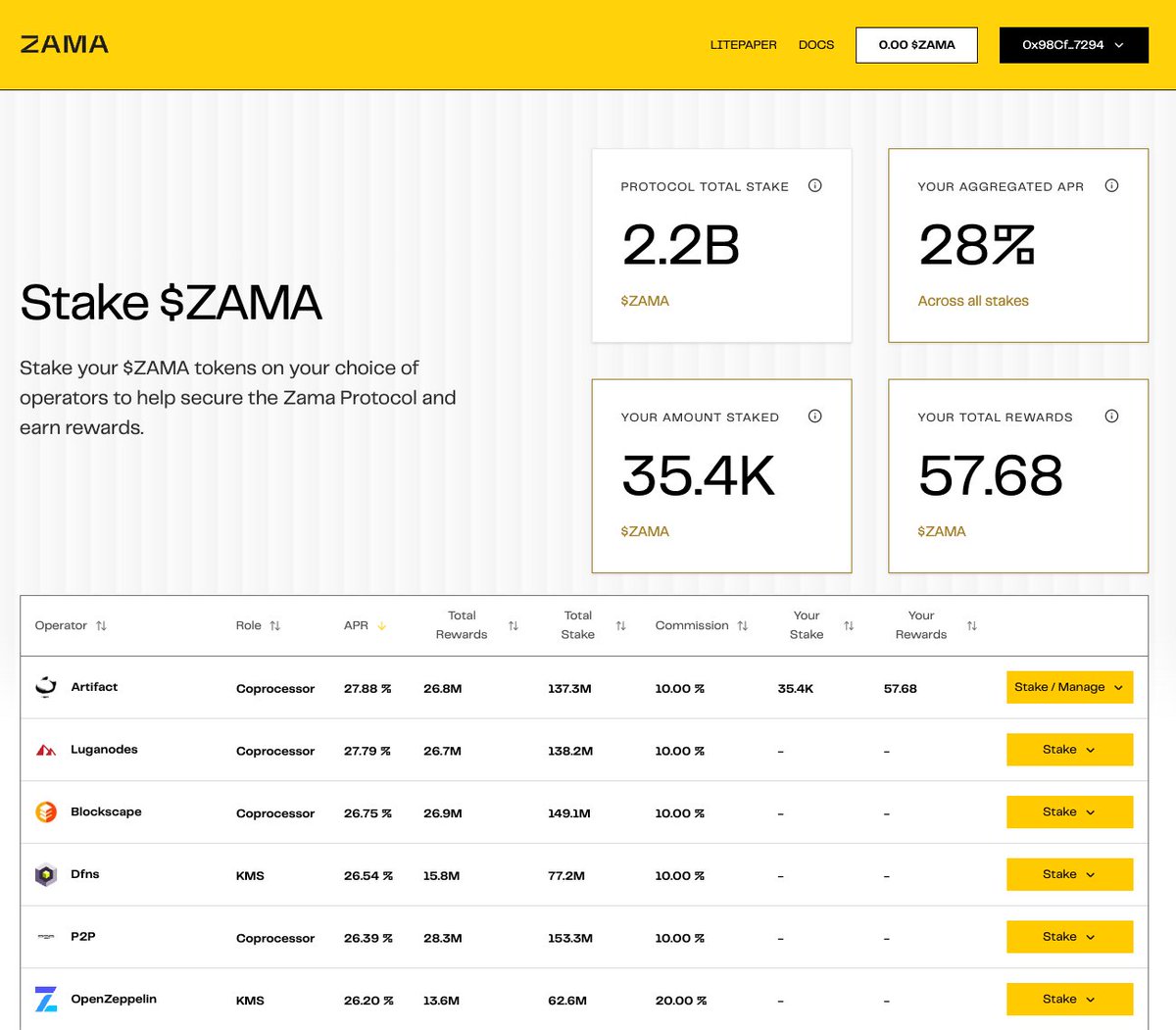
Task: Select the Luganodes operator name
Action: point(104,750)
